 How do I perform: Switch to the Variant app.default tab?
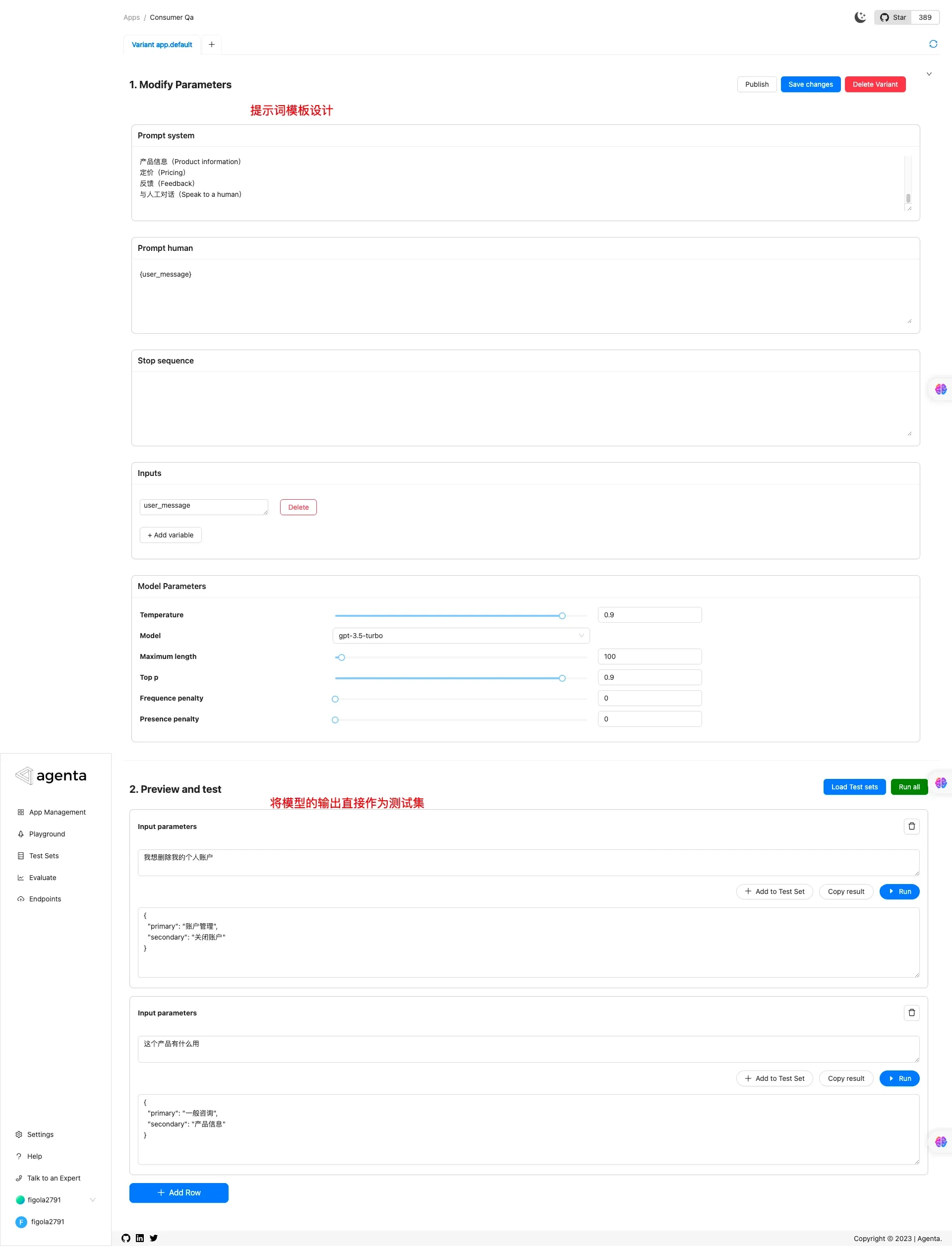tap(162, 45)
